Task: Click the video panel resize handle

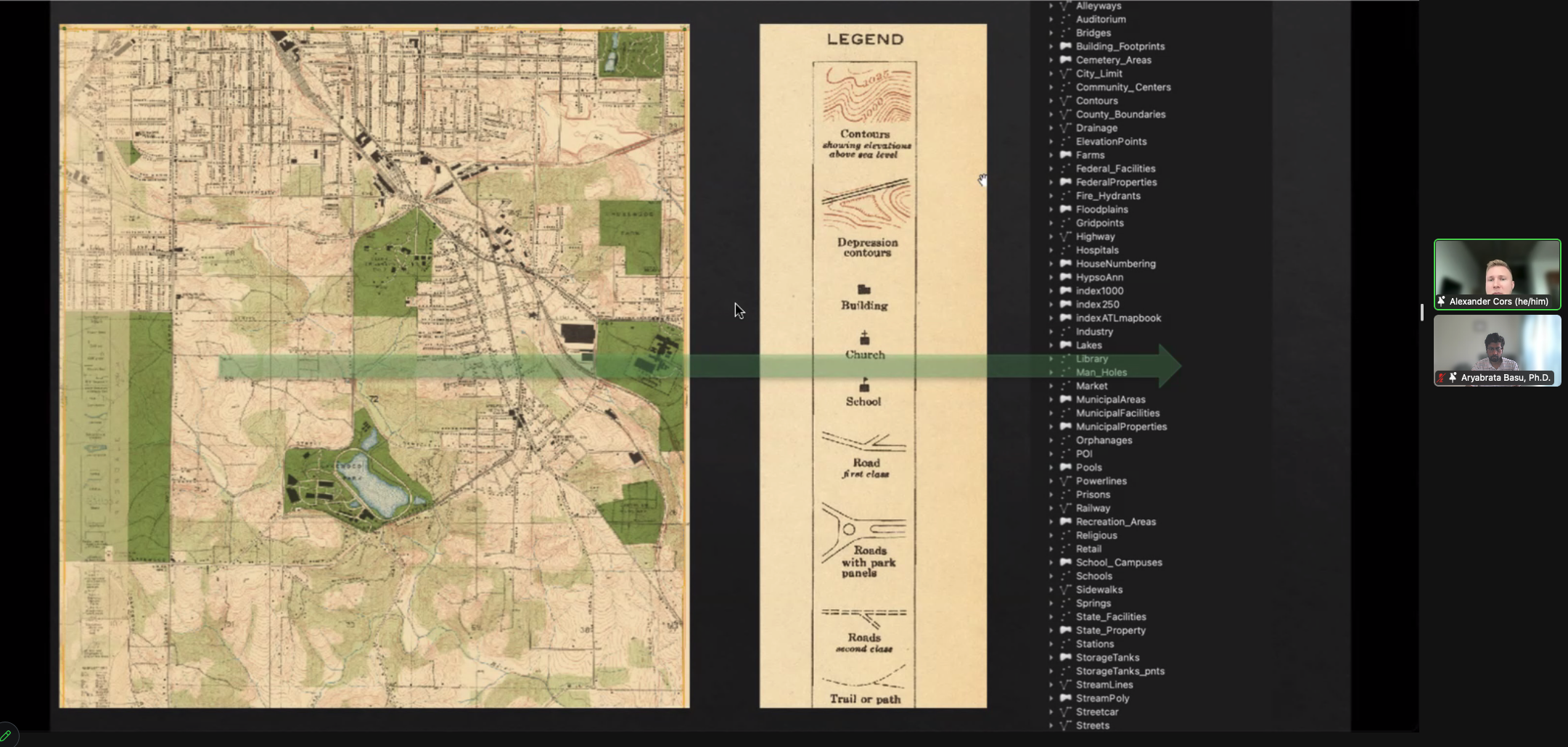Action: [x=1422, y=312]
